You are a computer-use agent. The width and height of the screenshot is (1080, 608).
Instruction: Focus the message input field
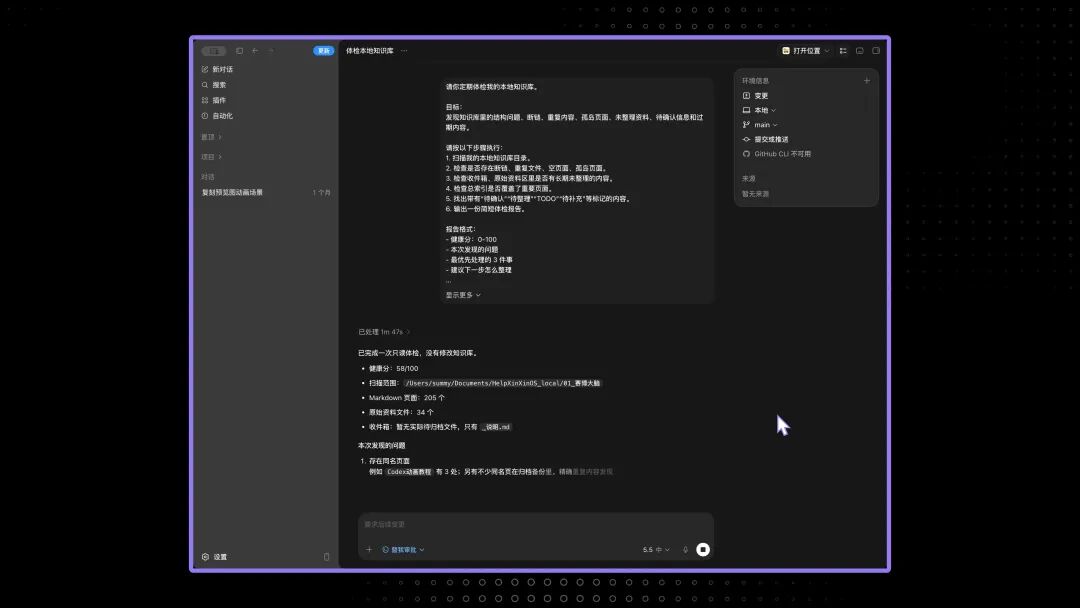tap(535, 525)
